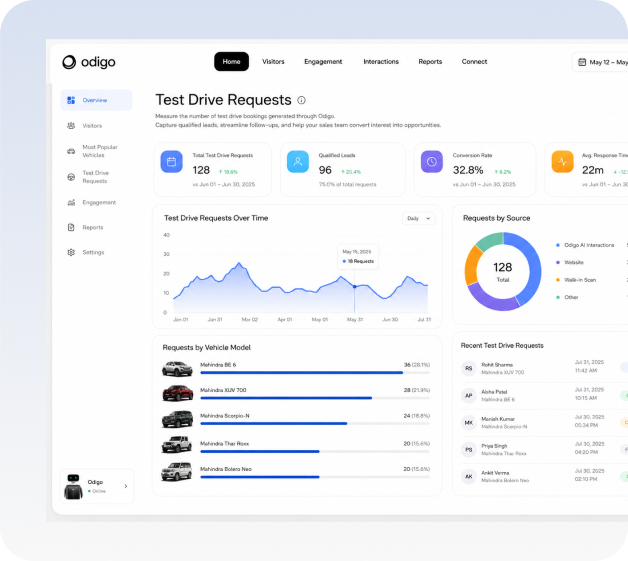Expand the Odigo assistant chevron
Image resolution: width=628 pixels, height=561 pixels.
126,486
